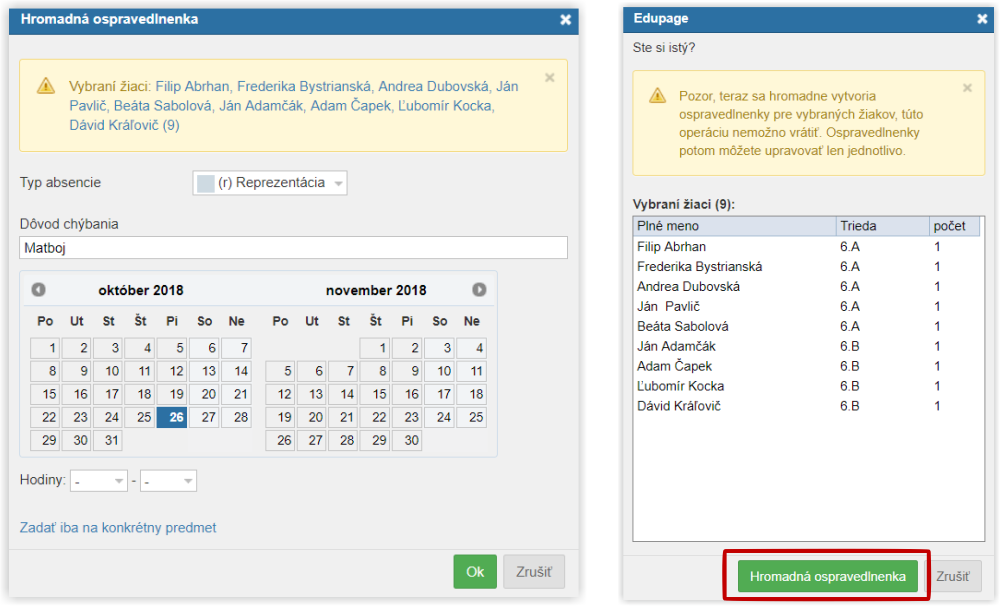Pick 8 October 2018 in calendar

tap(45, 371)
